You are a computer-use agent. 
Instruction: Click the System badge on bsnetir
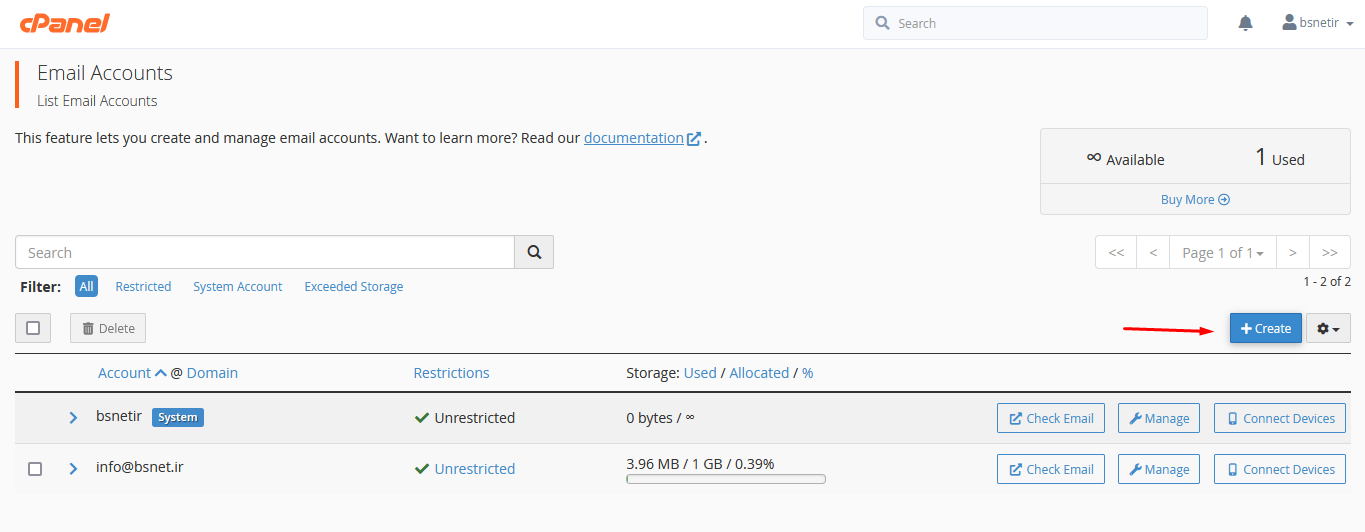(x=178, y=417)
